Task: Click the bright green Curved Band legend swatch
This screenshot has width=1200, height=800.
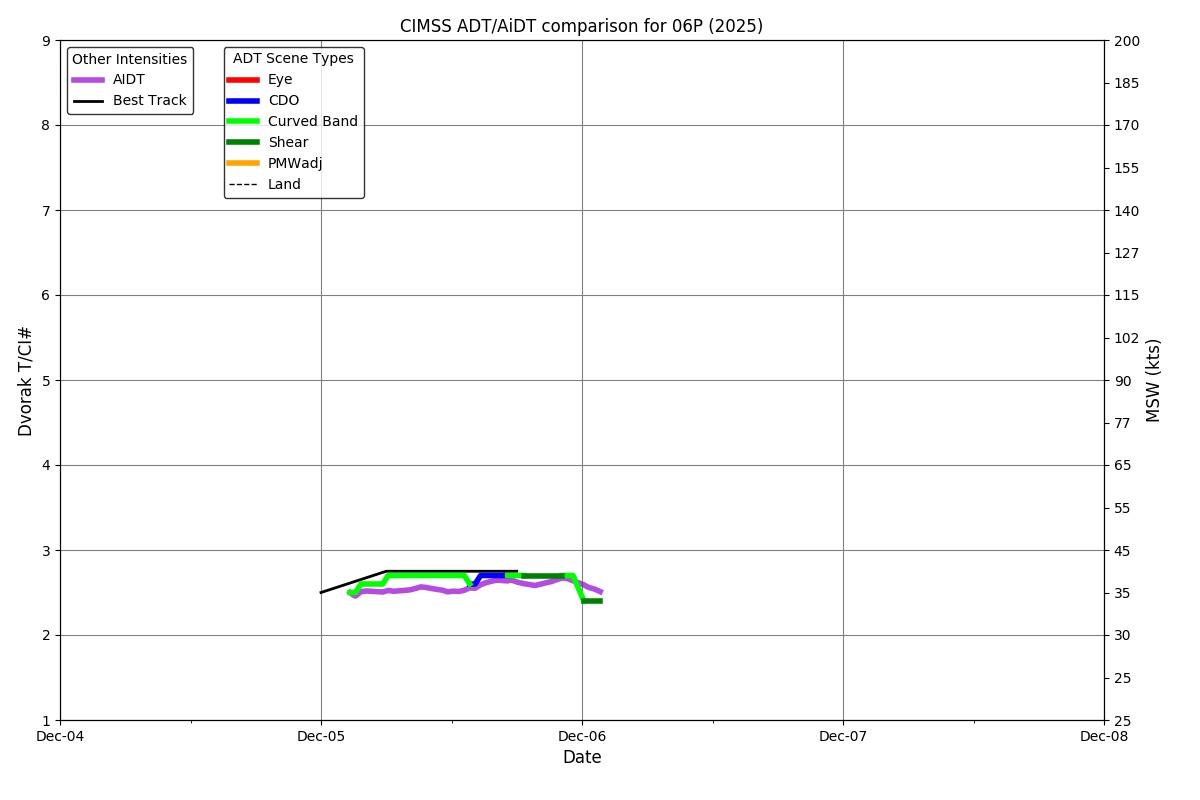Action: (243, 122)
